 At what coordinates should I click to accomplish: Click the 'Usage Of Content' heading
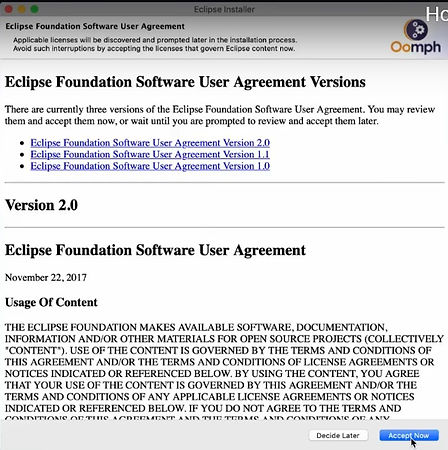tap(51, 302)
